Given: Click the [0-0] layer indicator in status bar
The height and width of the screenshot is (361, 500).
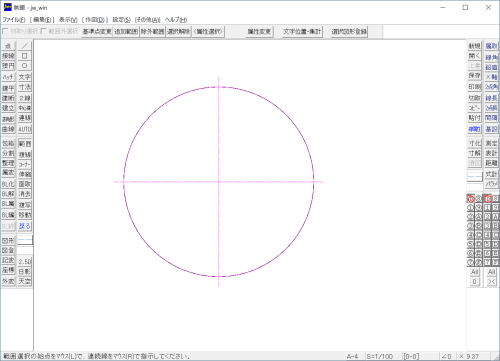Looking at the screenshot, I should pos(411,356).
